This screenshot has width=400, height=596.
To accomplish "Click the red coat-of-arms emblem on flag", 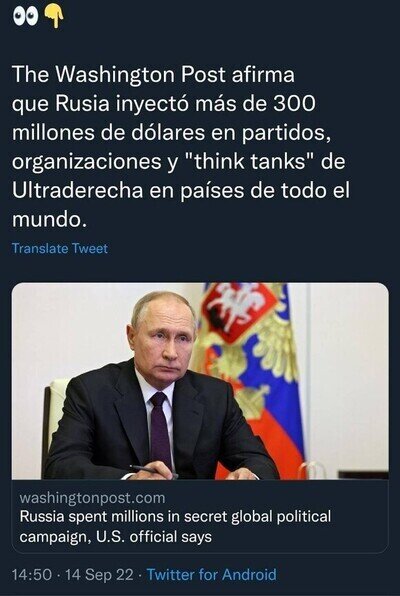I will tap(238, 311).
